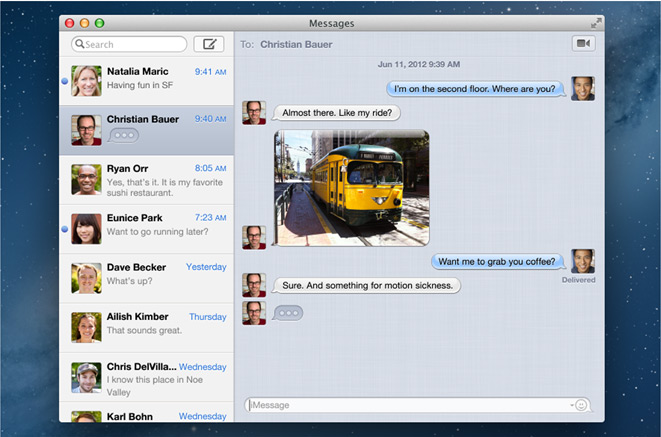Screen dimensions: 661x437
Task: Click the search magnifying glass icon
Action: pyautogui.click(x=79, y=45)
